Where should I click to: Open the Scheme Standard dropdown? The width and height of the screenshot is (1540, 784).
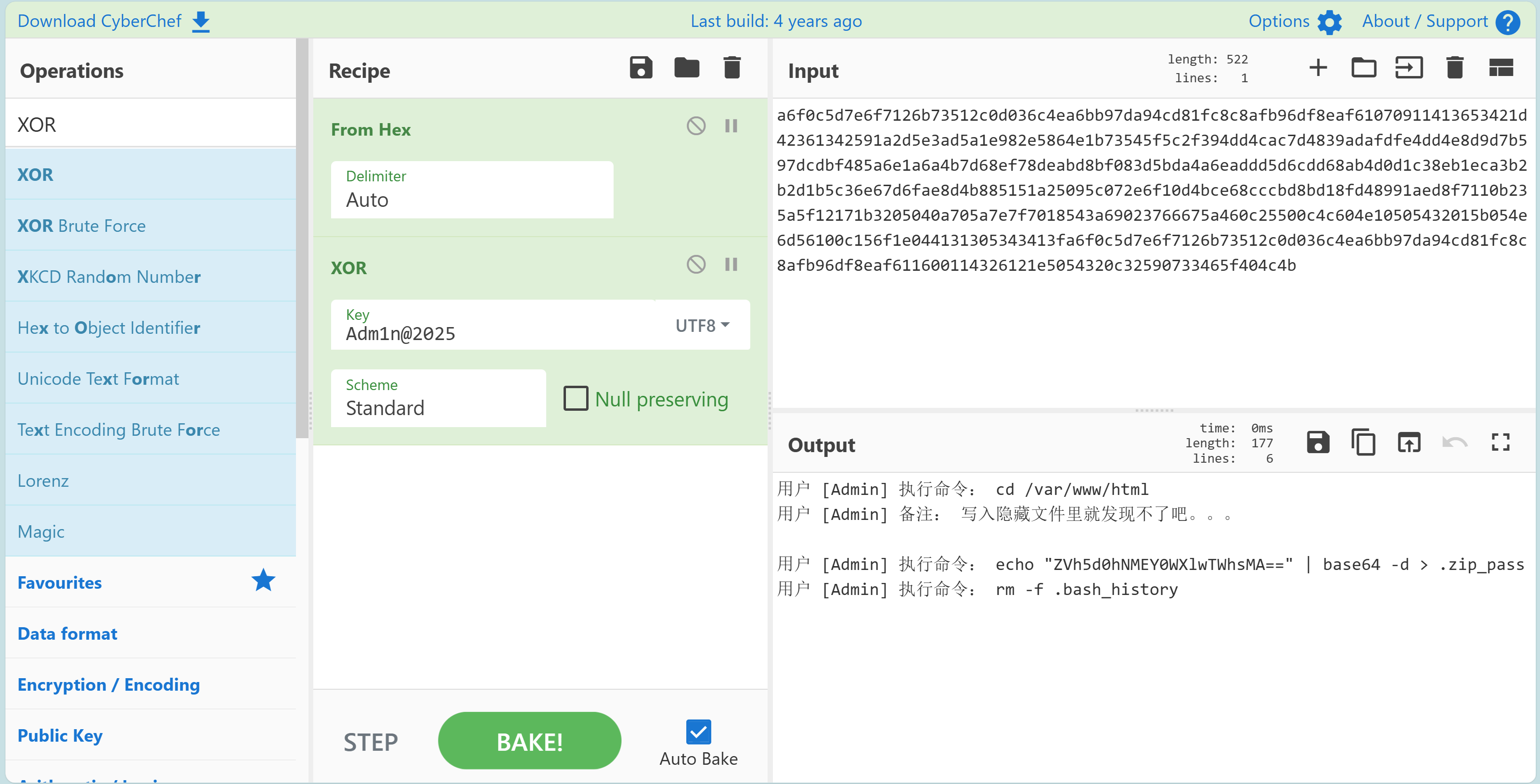tap(438, 399)
